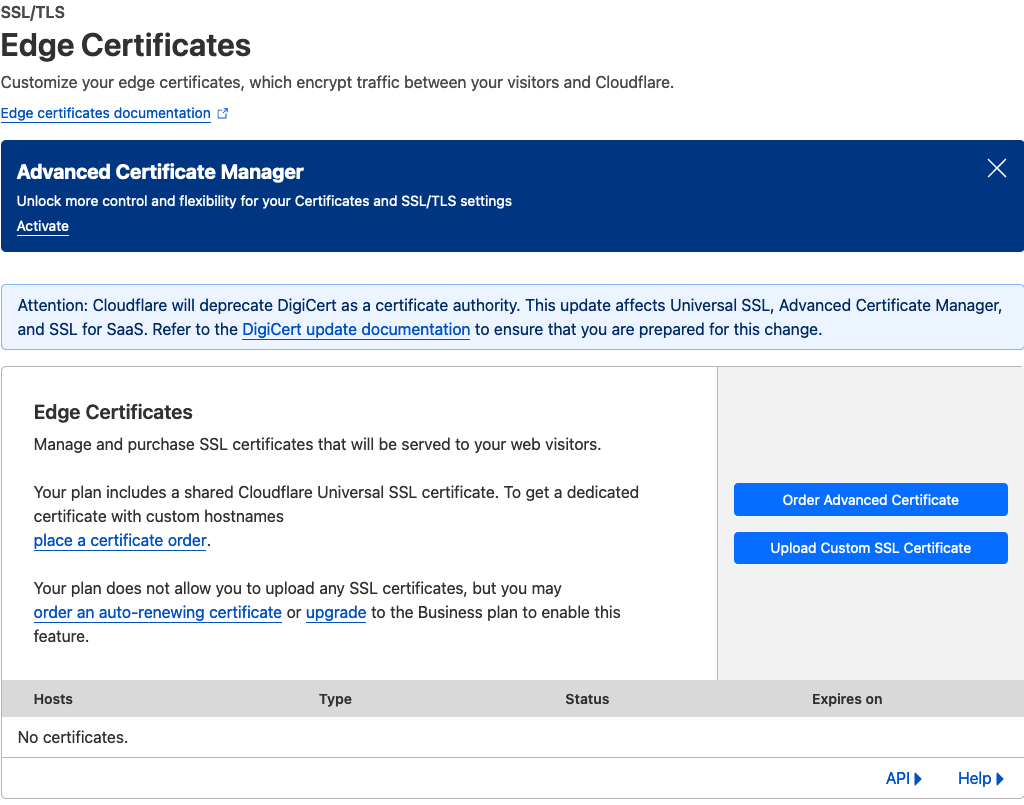The width and height of the screenshot is (1024, 805).
Task: Expand the API section
Action: tap(903, 779)
